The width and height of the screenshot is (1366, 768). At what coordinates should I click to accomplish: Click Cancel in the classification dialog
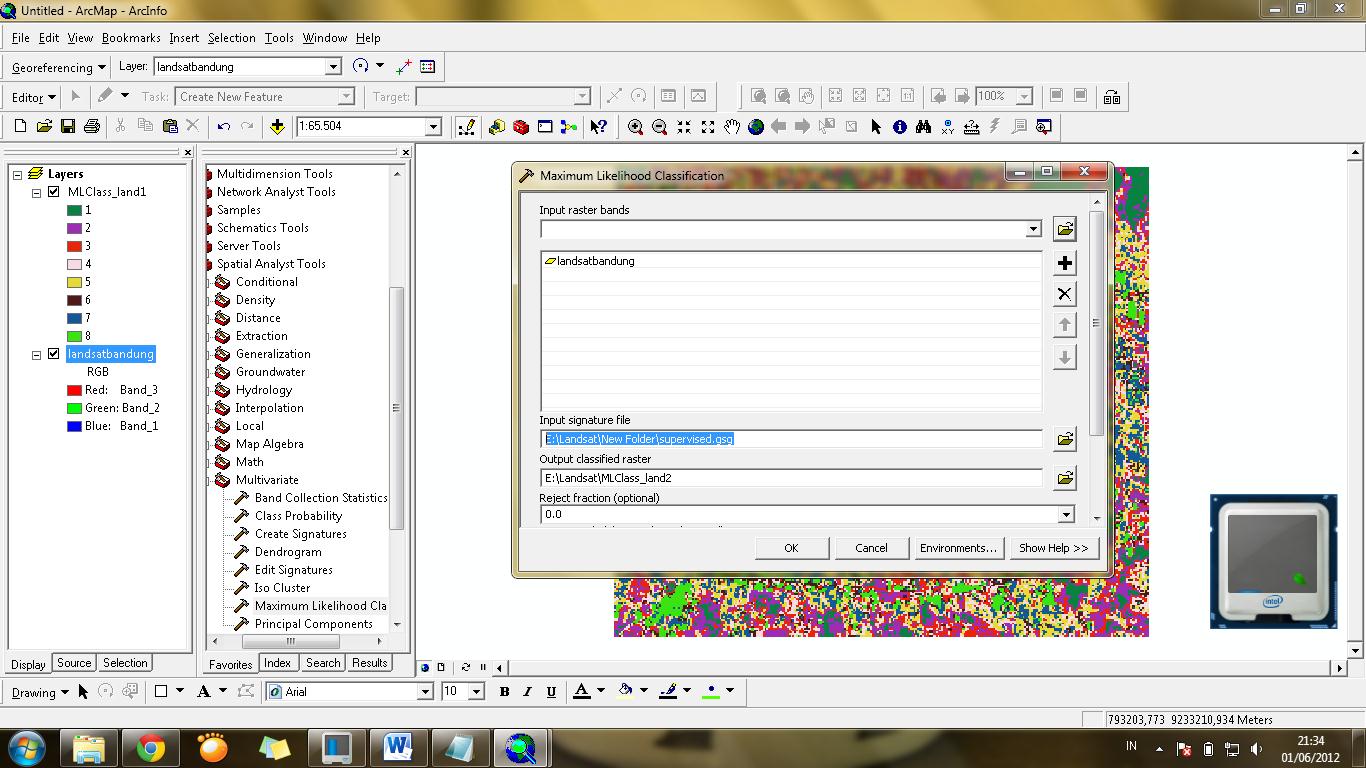point(871,548)
